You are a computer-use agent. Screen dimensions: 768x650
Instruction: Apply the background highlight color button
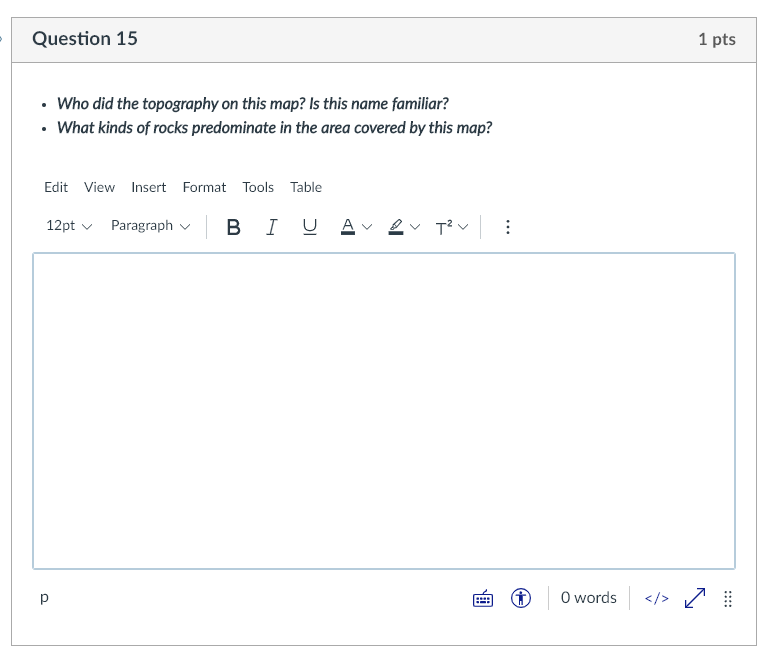(396, 227)
